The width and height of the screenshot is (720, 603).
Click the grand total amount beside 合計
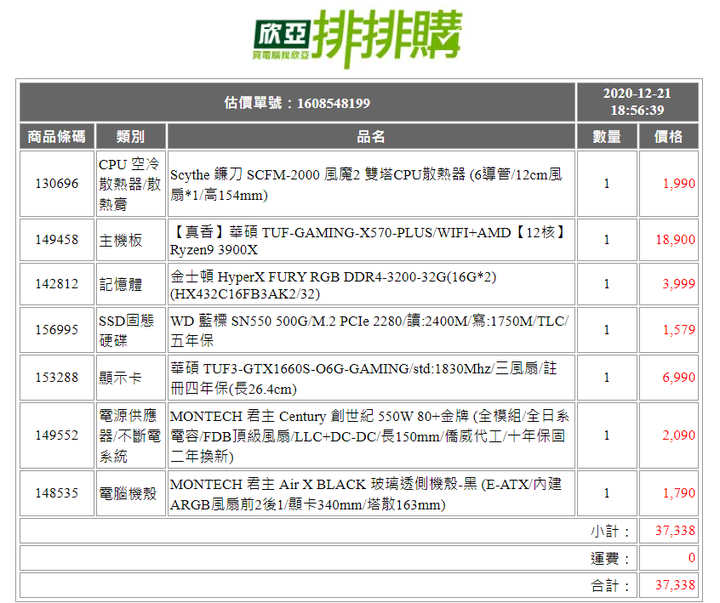[x=675, y=585]
